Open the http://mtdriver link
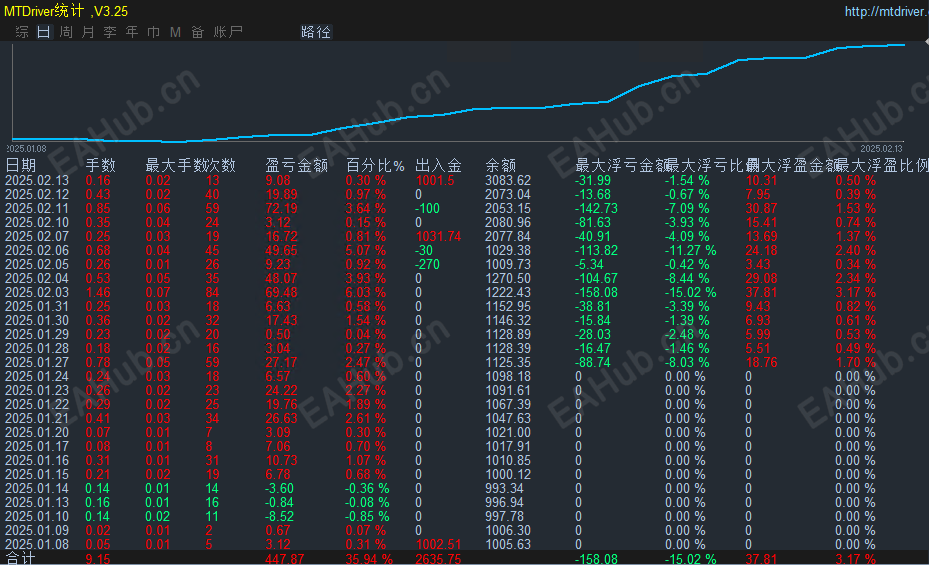929x565 pixels. pos(886,11)
